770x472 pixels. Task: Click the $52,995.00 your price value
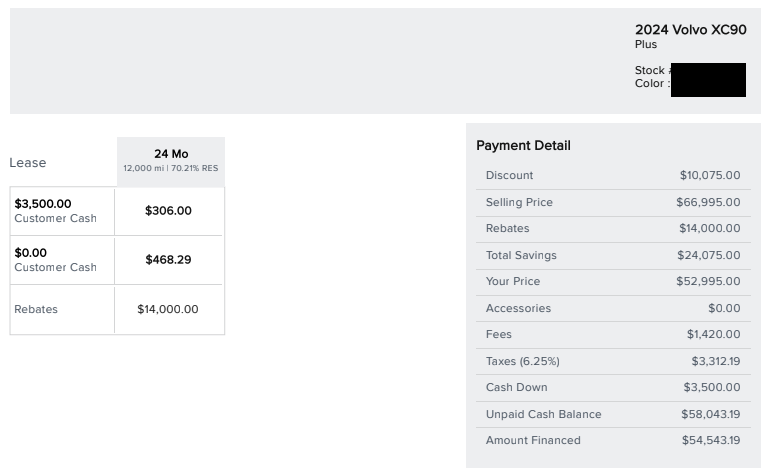click(x=708, y=281)
